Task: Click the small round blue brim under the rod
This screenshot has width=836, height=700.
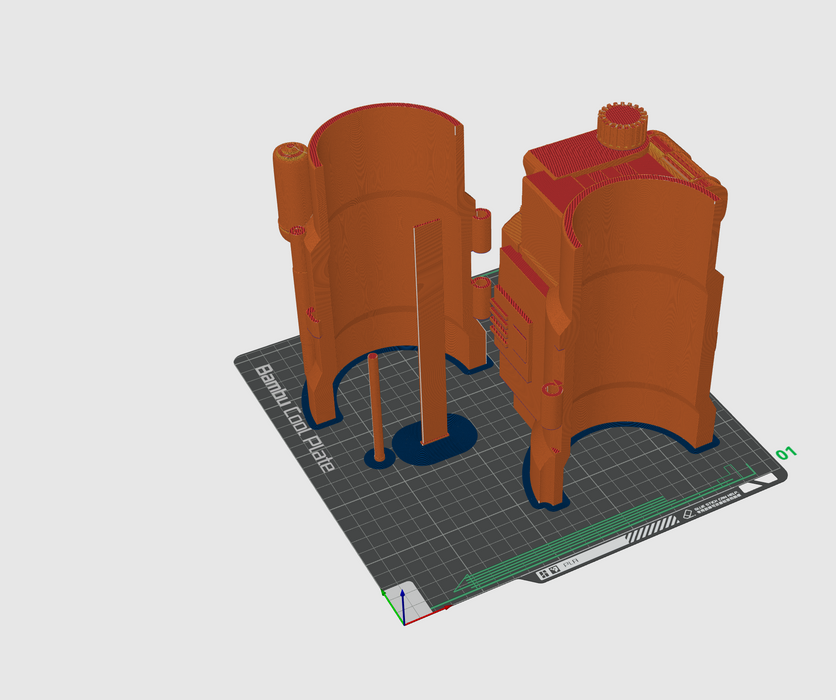Action: pos(378,459)
